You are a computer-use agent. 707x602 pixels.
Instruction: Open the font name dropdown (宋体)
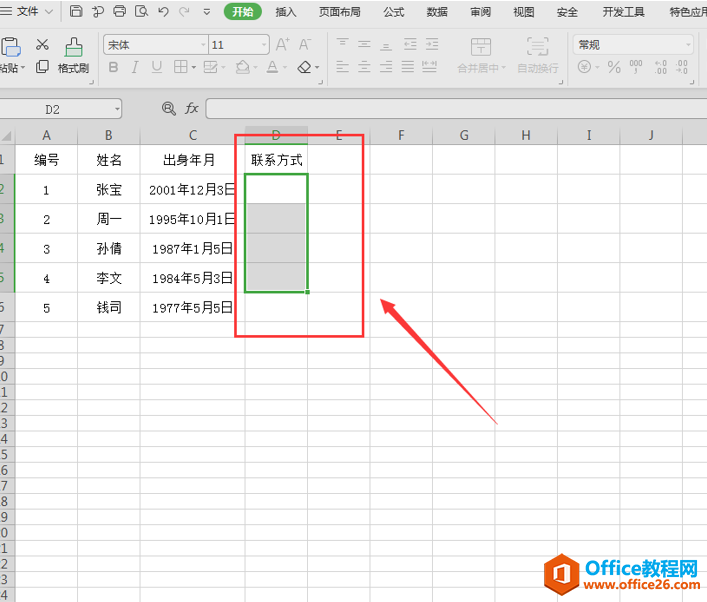click(x=203, y=45)
